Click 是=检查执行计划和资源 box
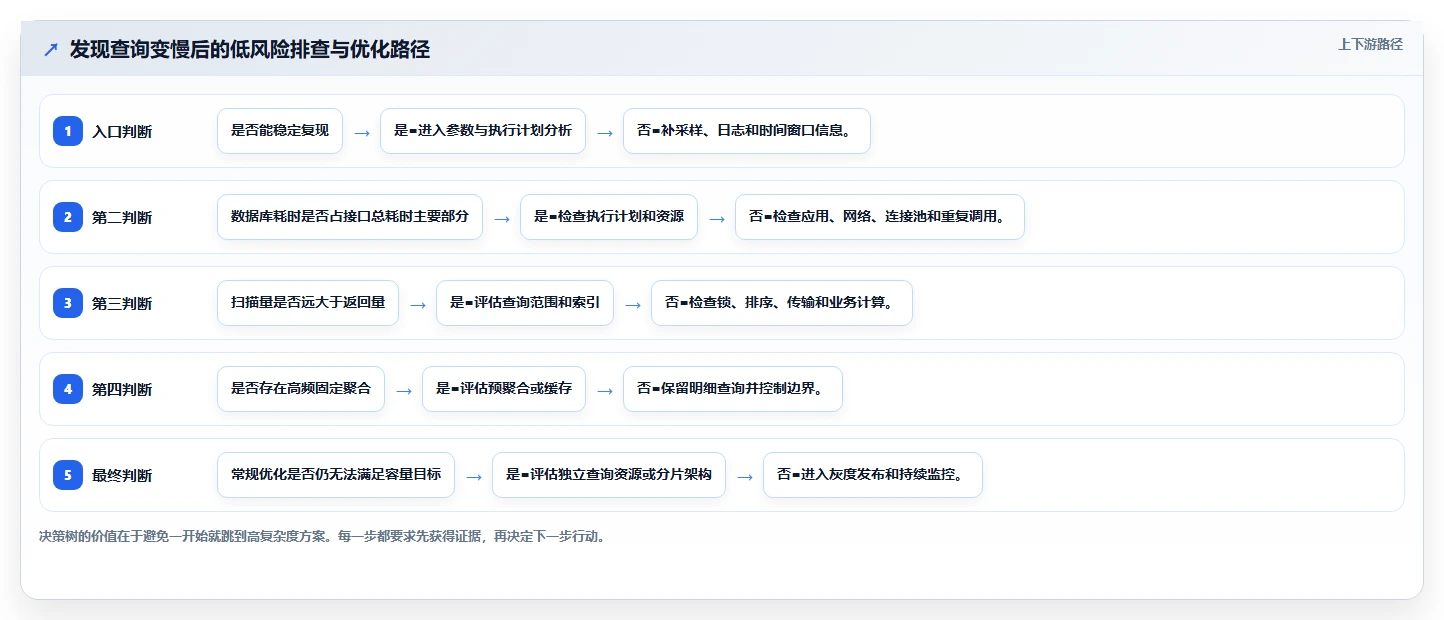 pyautogui.click(x=609, y=217)
